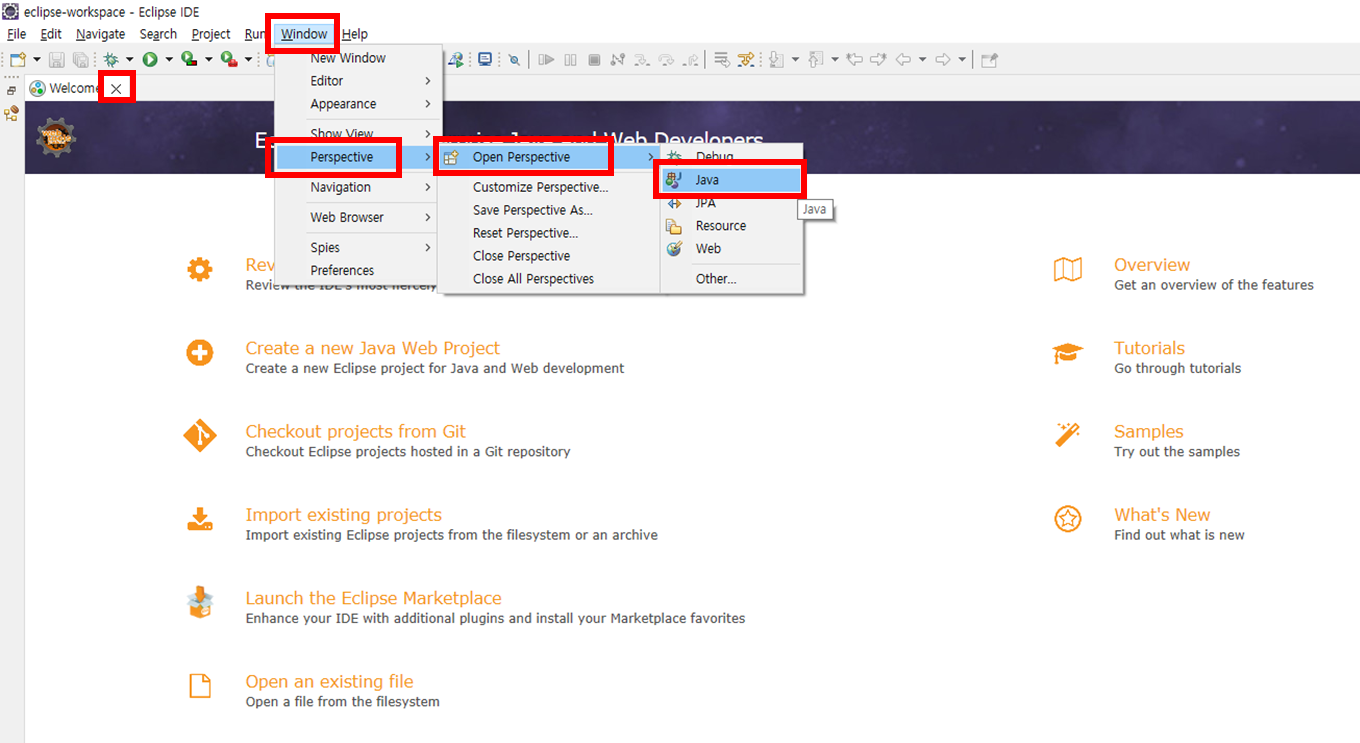This screenshot has height=743, width=1360.
Task: Open the Tutorials link
Action: tap(1149, 348)
